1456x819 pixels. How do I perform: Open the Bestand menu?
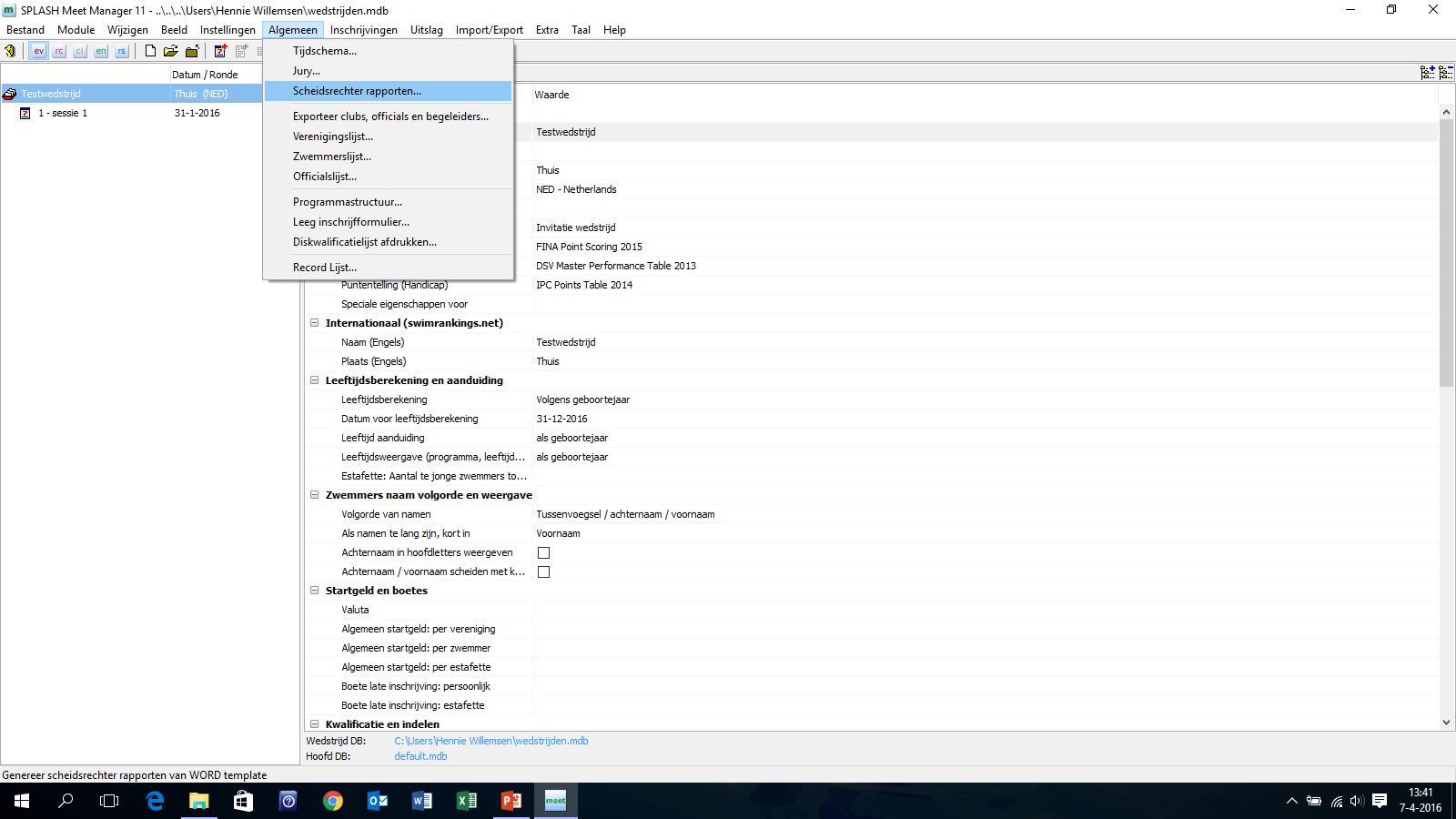point(25,30)
